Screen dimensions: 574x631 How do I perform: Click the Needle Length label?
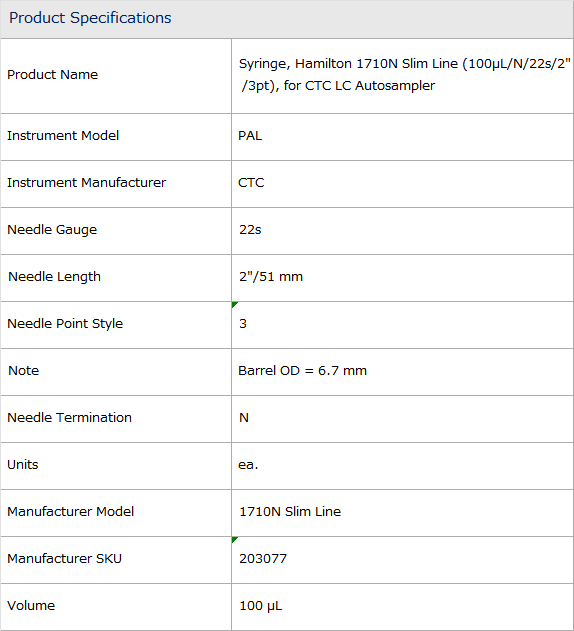point(54,277)
